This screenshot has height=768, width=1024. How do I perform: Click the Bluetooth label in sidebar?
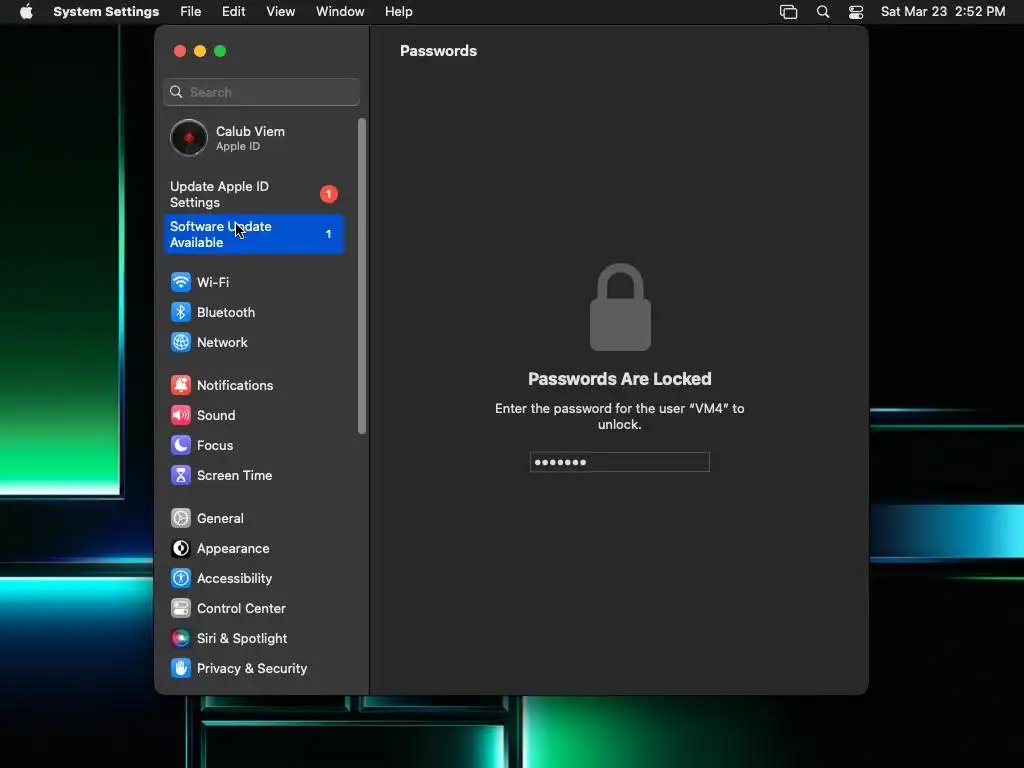[x=226, y=312]
